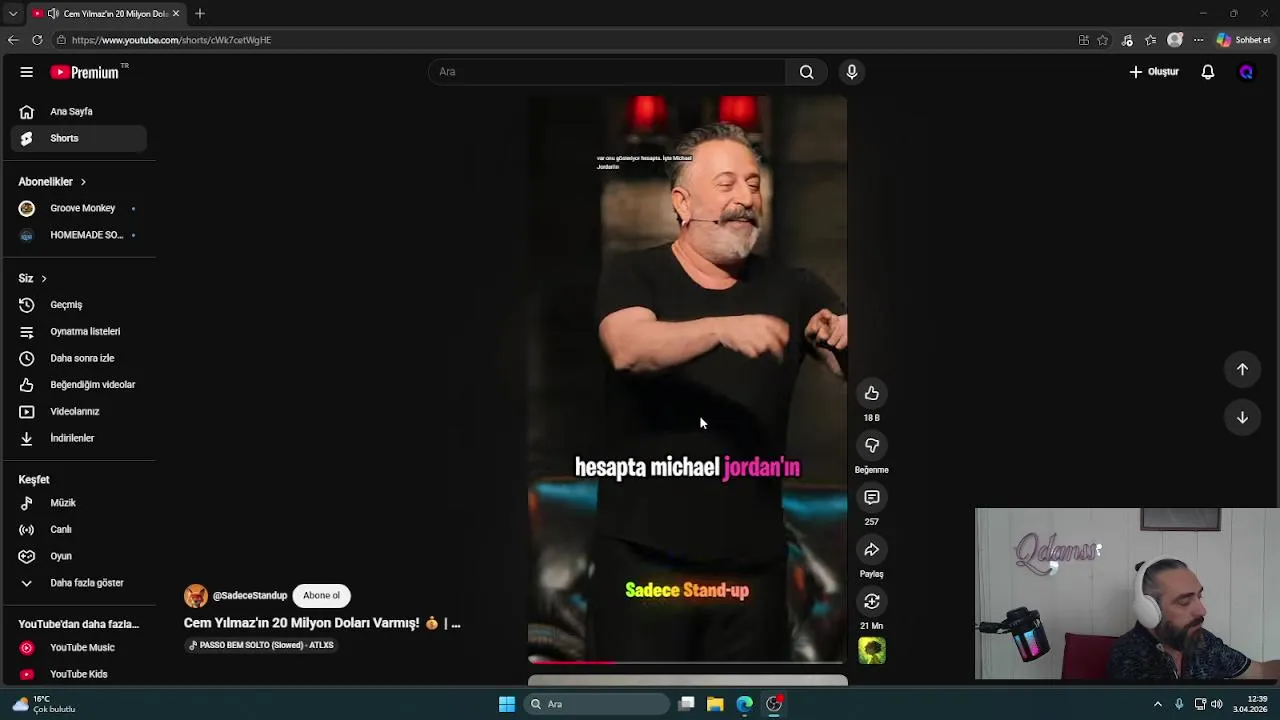Add this page to favorites star
This screenshot has width=1280, height=720.
[x=1103, y=40]
